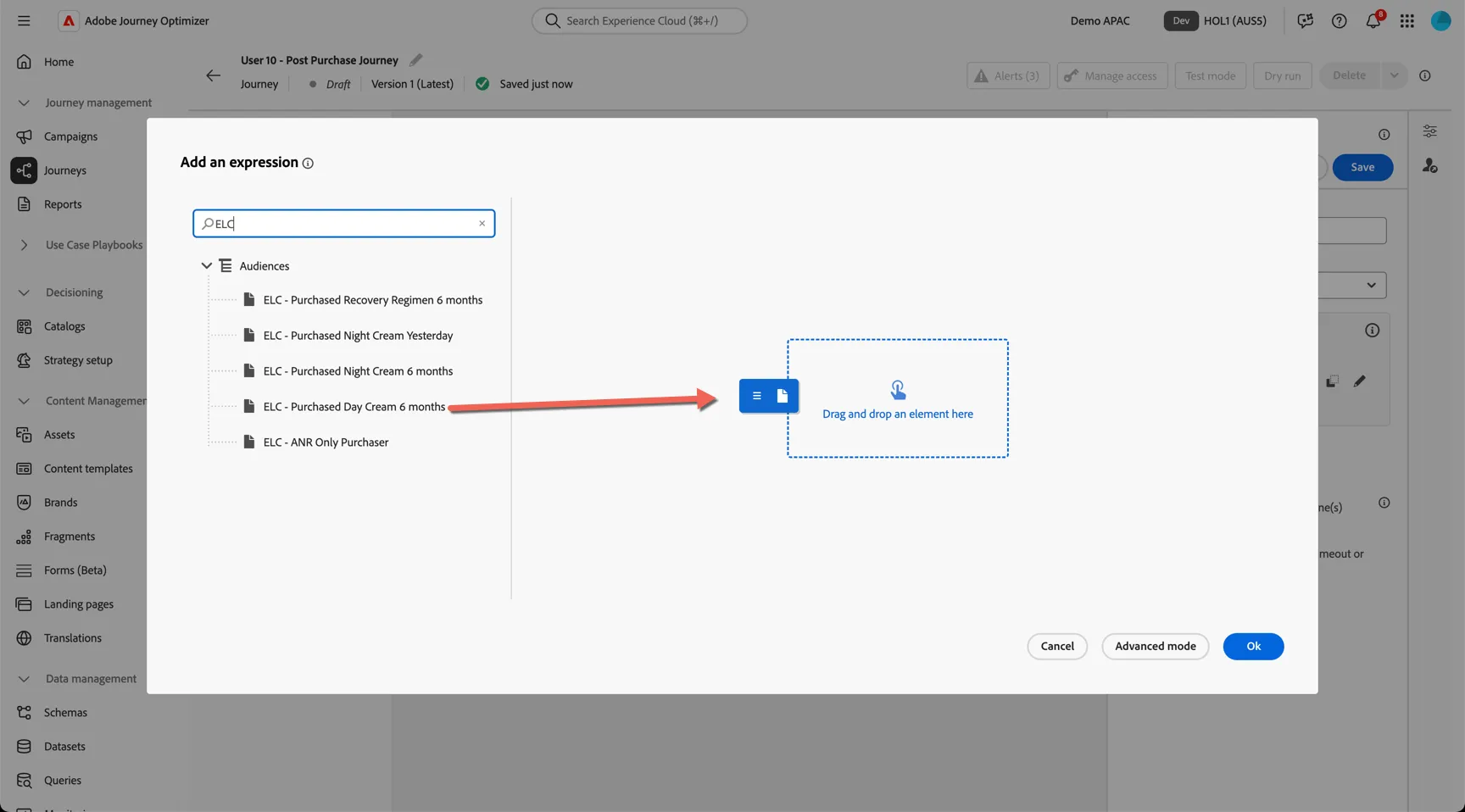Open Reports in the sidebar

(63, 204)
